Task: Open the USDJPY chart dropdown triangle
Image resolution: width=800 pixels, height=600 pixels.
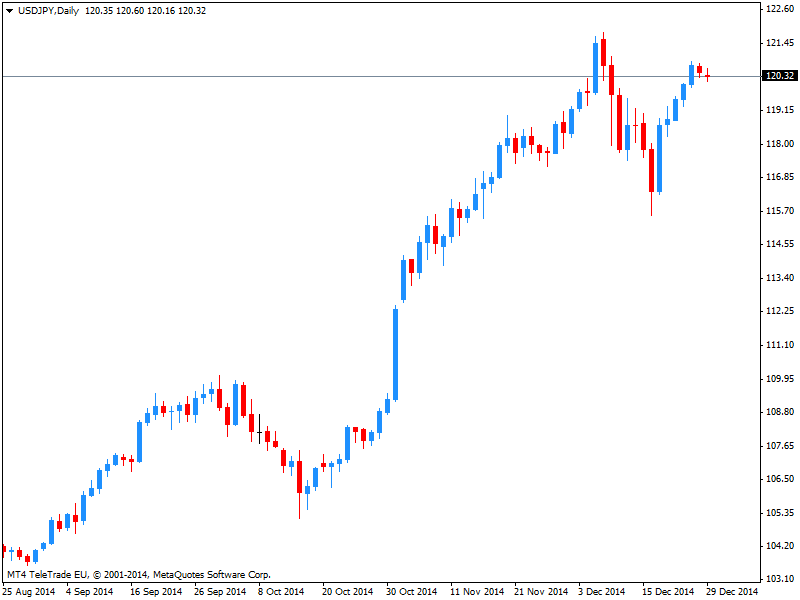Action: click(x=9, y=11)
